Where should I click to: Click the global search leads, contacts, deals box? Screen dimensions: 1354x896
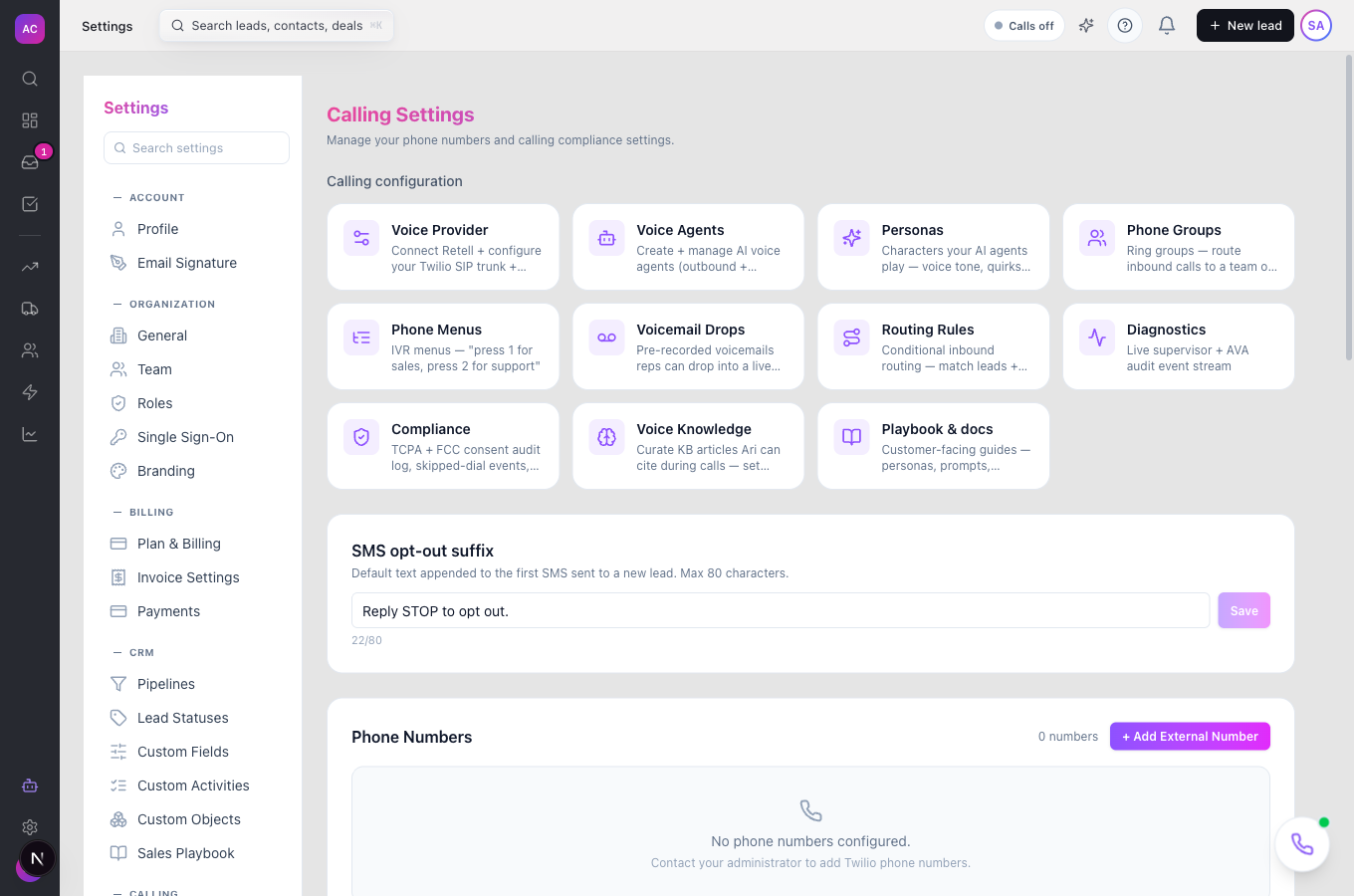[277, 26]
